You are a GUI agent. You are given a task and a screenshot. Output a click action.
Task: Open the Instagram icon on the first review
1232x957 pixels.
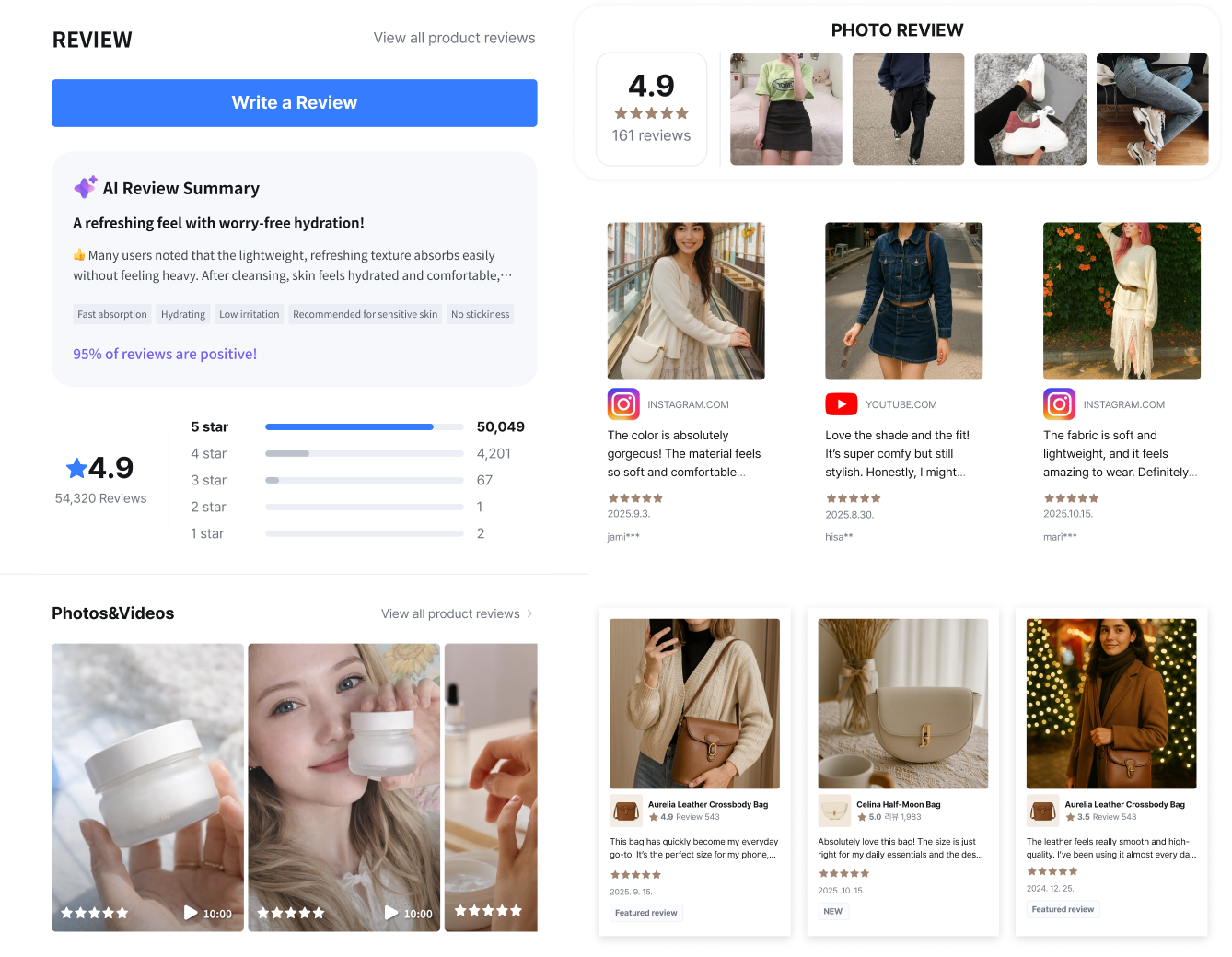(x=623, y=404)
